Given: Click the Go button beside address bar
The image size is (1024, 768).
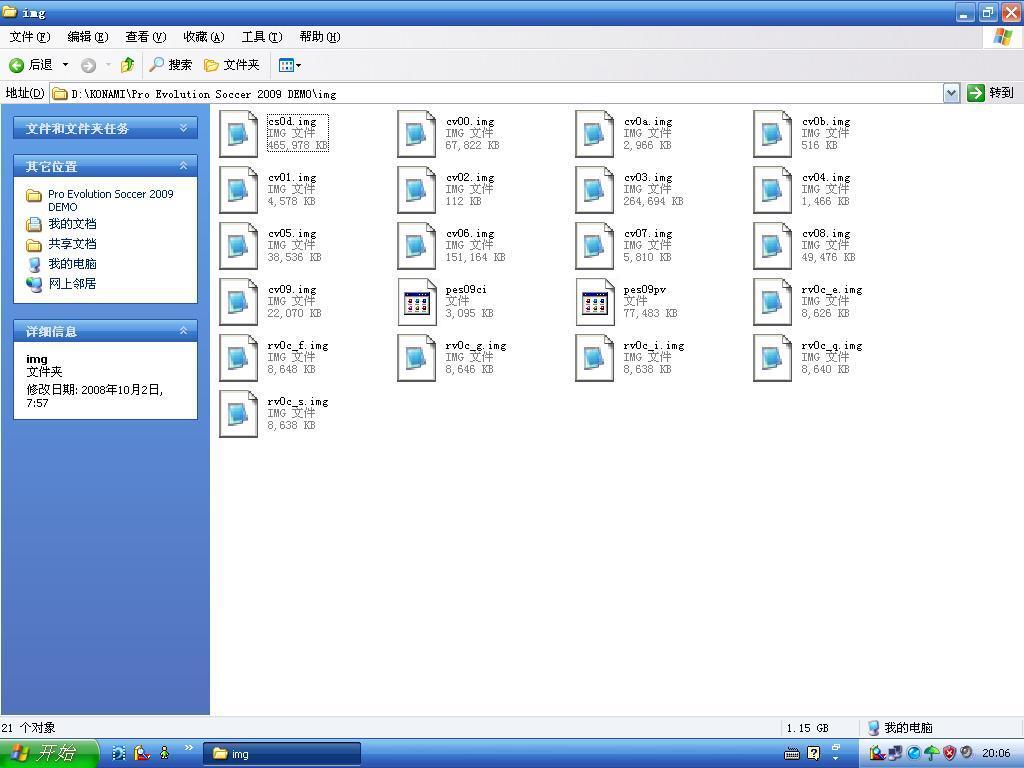Looking at the screenshot, I should (x=990, y=93).
